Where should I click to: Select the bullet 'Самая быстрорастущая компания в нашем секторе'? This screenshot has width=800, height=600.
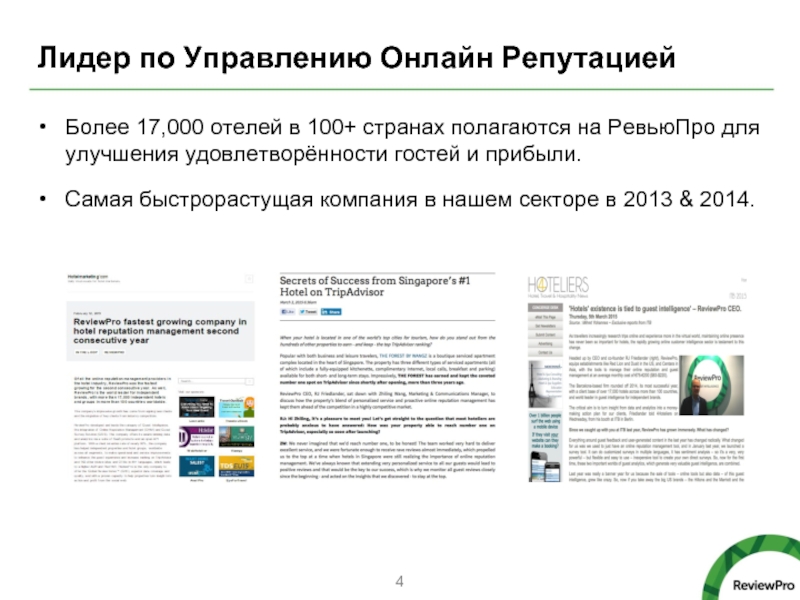pos(409,199)
